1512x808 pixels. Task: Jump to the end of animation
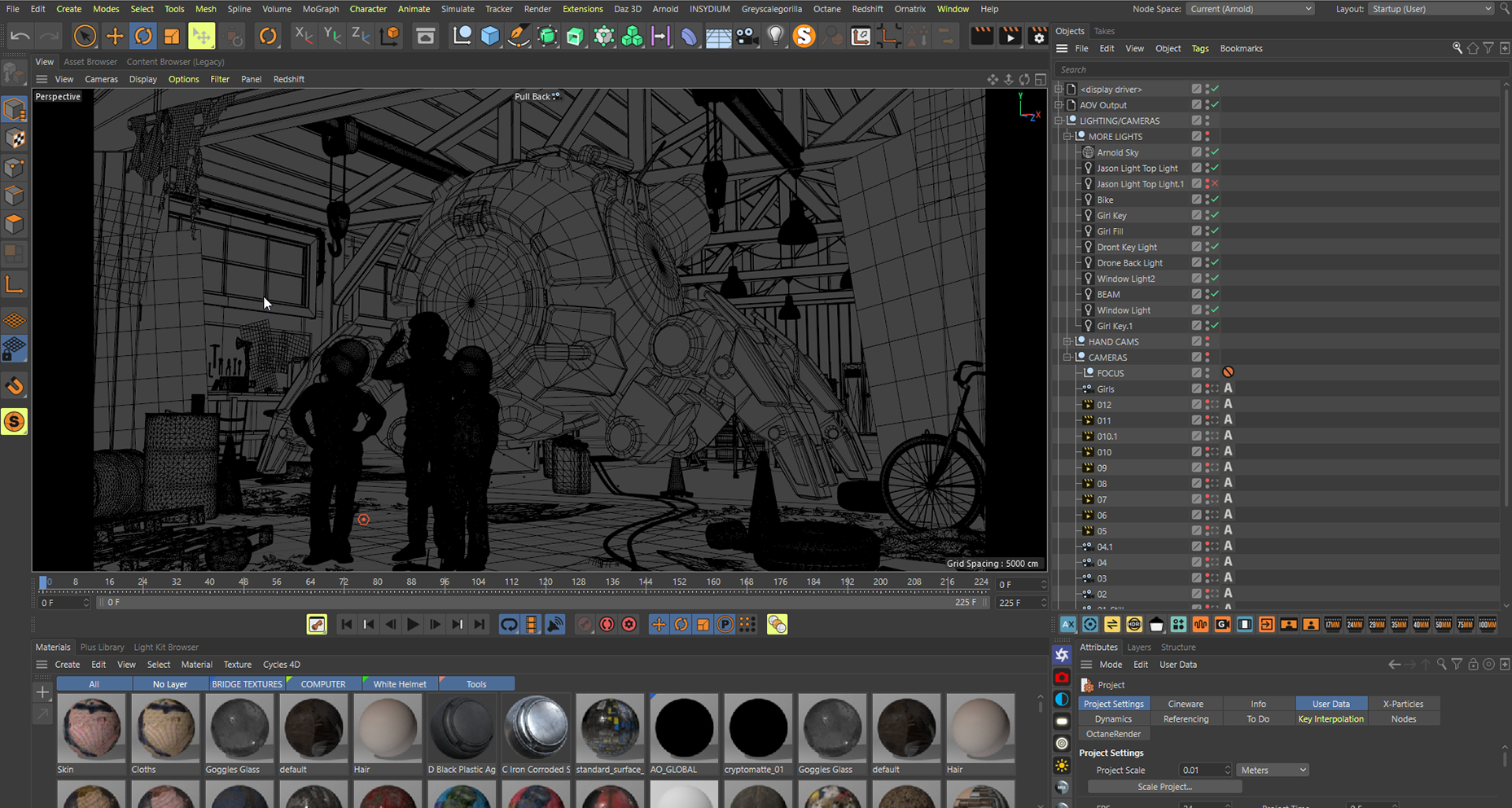click(x=480, y=625)
